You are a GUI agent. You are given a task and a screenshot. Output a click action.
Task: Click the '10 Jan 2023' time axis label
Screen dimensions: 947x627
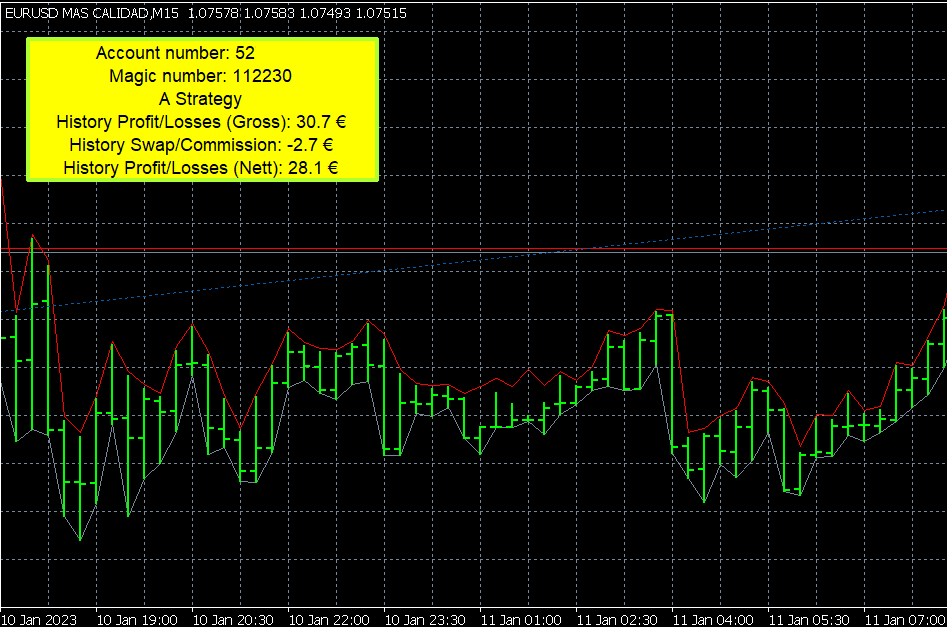click(39, 620)
